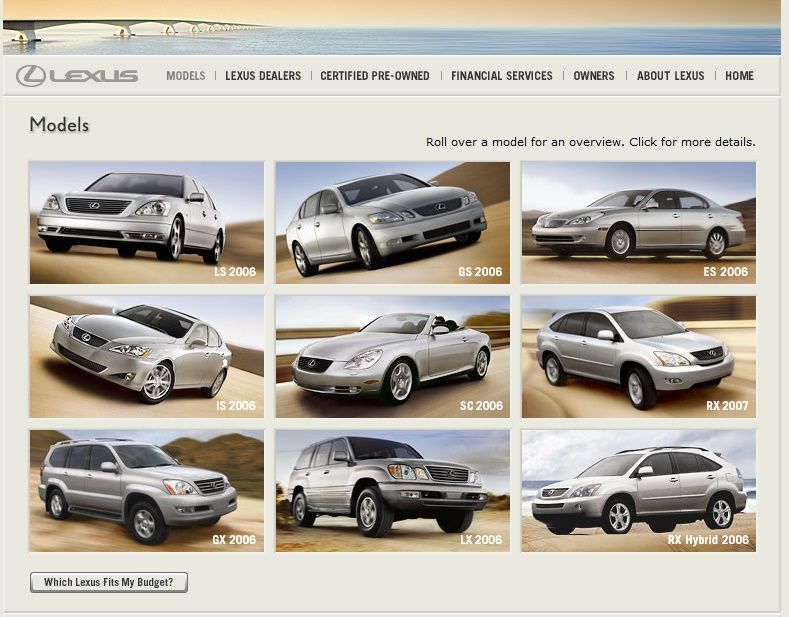Select Financial Services in navigation
The height and width of the screenshot is (617, 789).
(x=502, y=75)
